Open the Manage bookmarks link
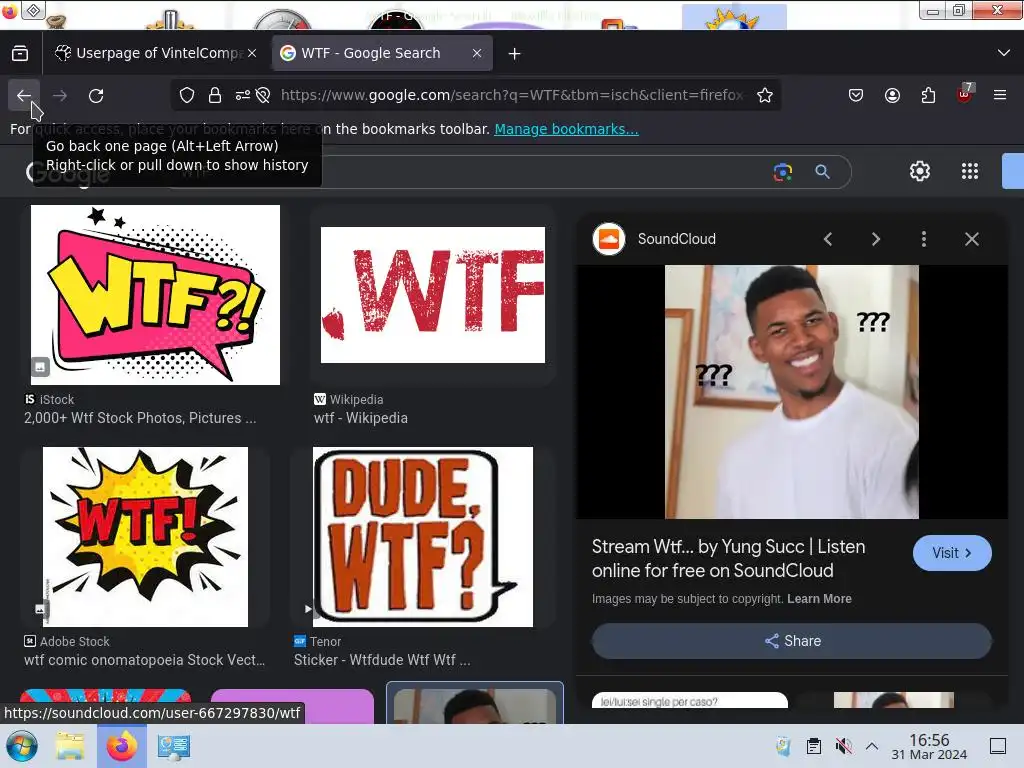 [566, 129]
